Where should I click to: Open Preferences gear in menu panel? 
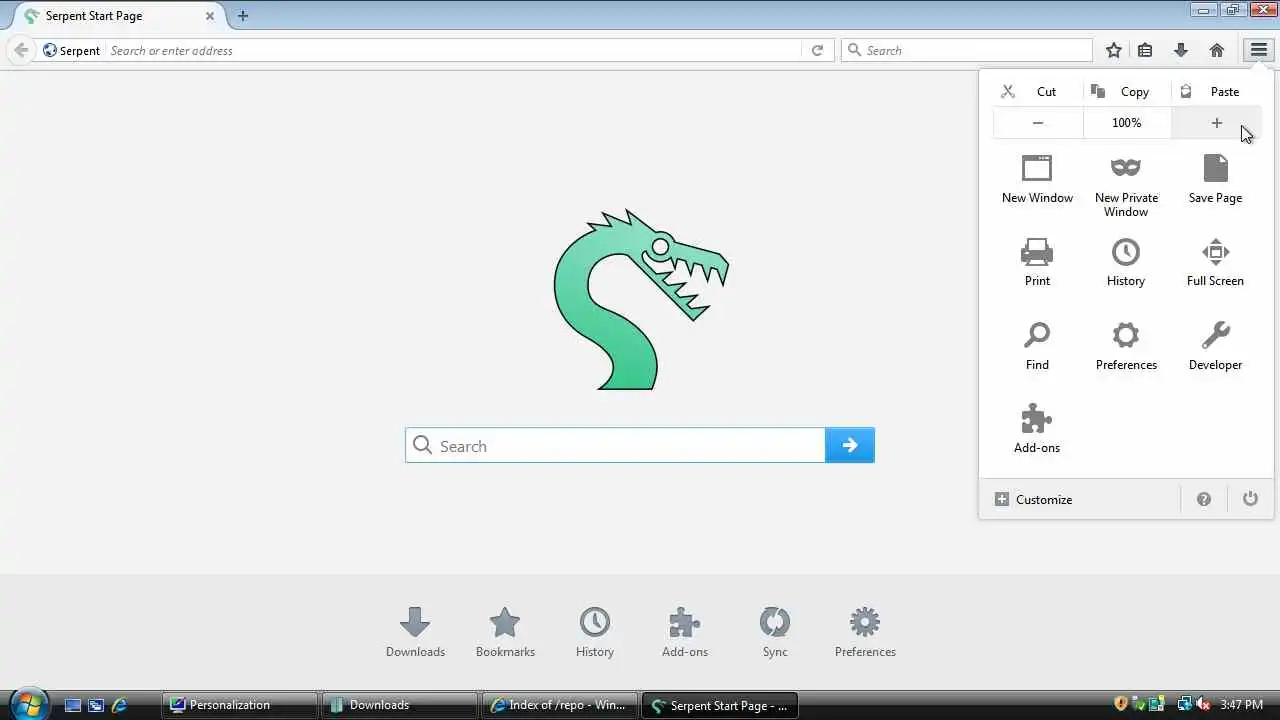1126,346
